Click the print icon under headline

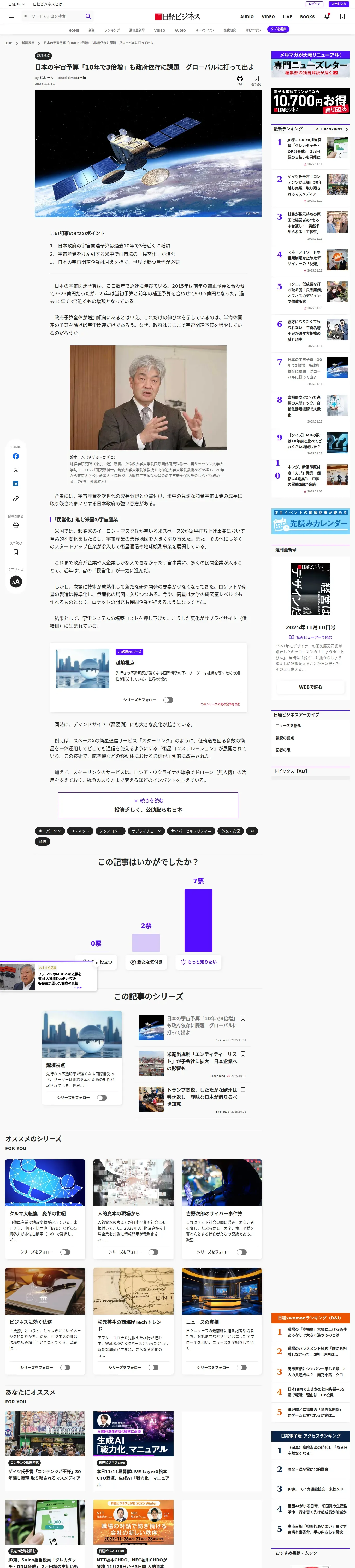tap(240, 78)
